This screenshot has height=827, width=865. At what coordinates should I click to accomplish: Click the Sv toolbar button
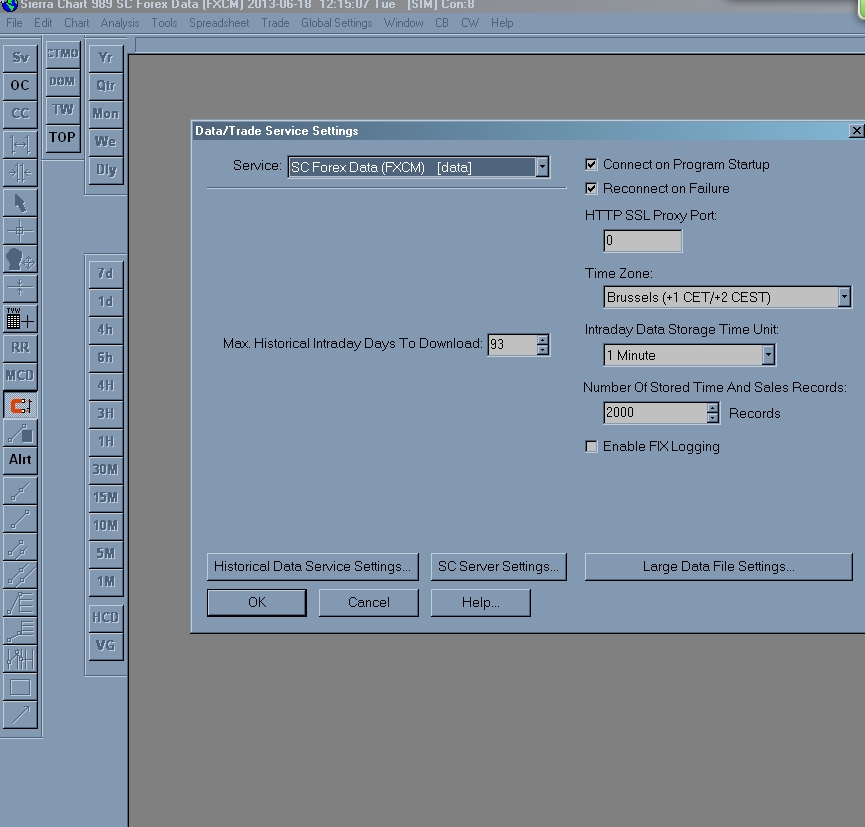[x=20, y=57]
